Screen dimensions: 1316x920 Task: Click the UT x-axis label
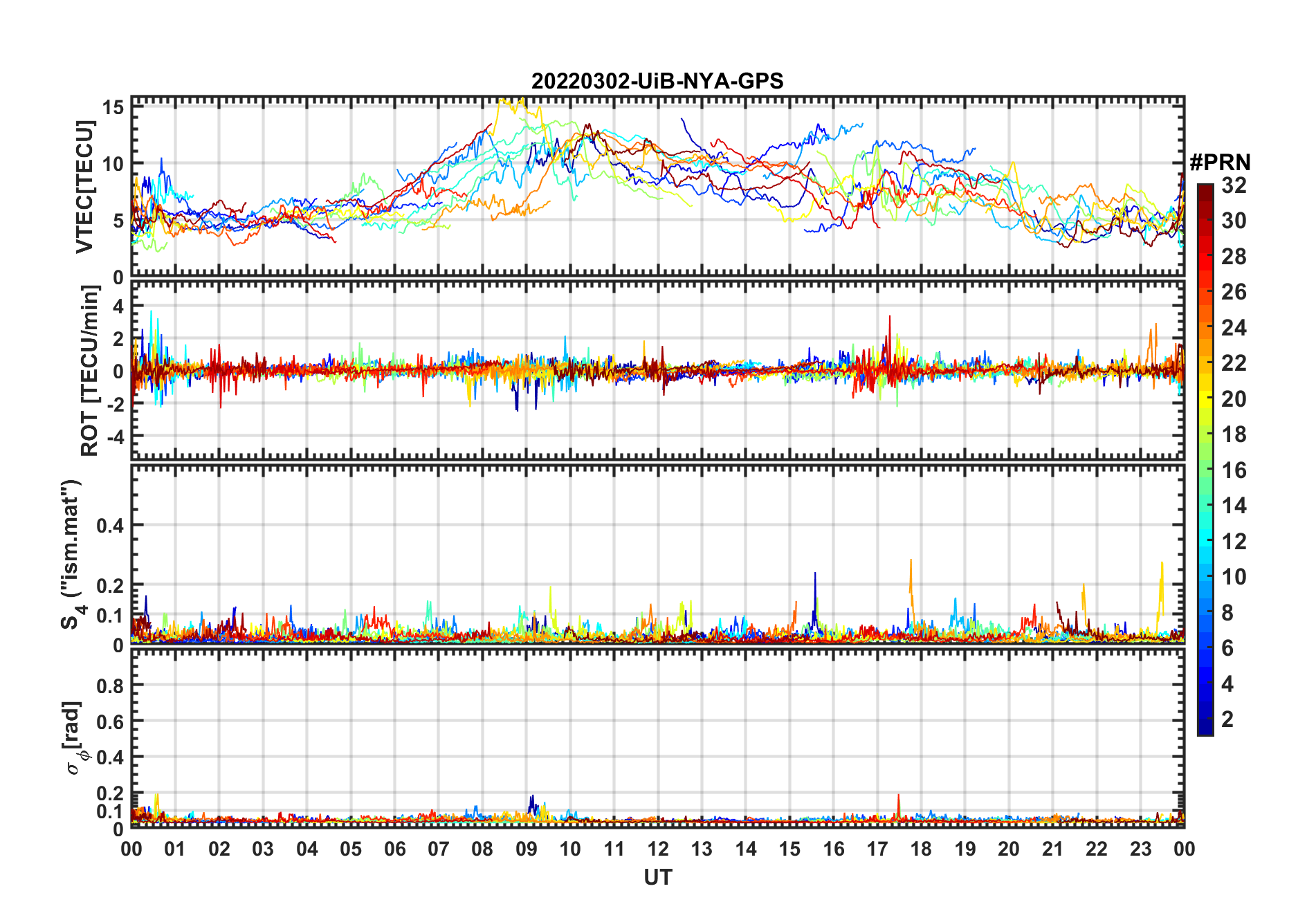point(657,877)
